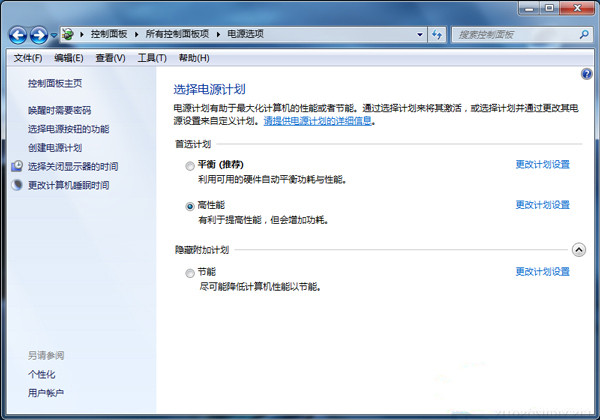This screenshot has height=420, width=600.
Task: Select the 高性能 power plan radio button
Action: click(x=190, y=205)
